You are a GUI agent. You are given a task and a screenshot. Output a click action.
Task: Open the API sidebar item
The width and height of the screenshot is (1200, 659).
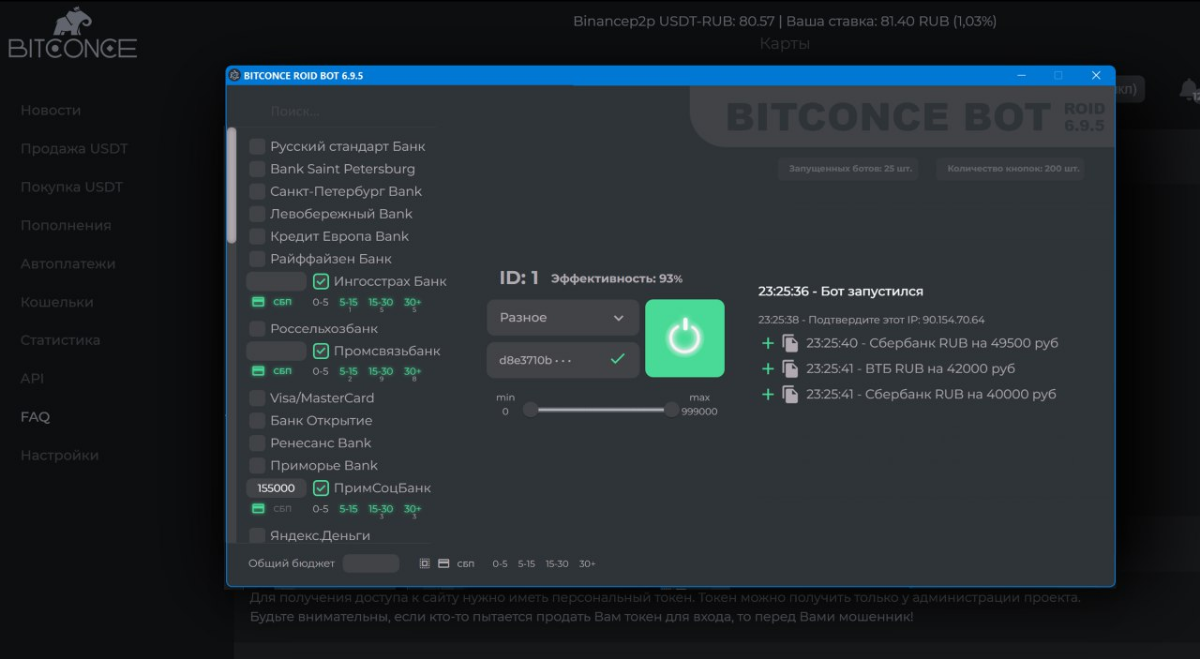[x=32, y=378]
